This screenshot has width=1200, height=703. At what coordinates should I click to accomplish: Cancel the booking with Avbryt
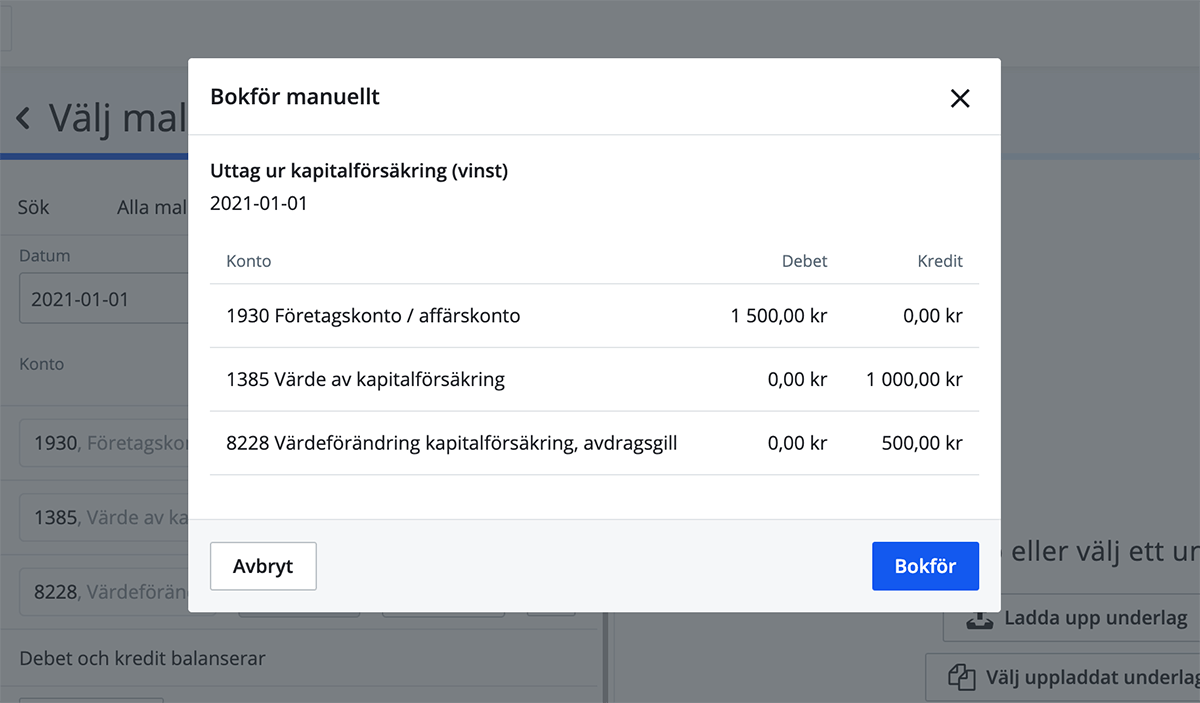263,566
